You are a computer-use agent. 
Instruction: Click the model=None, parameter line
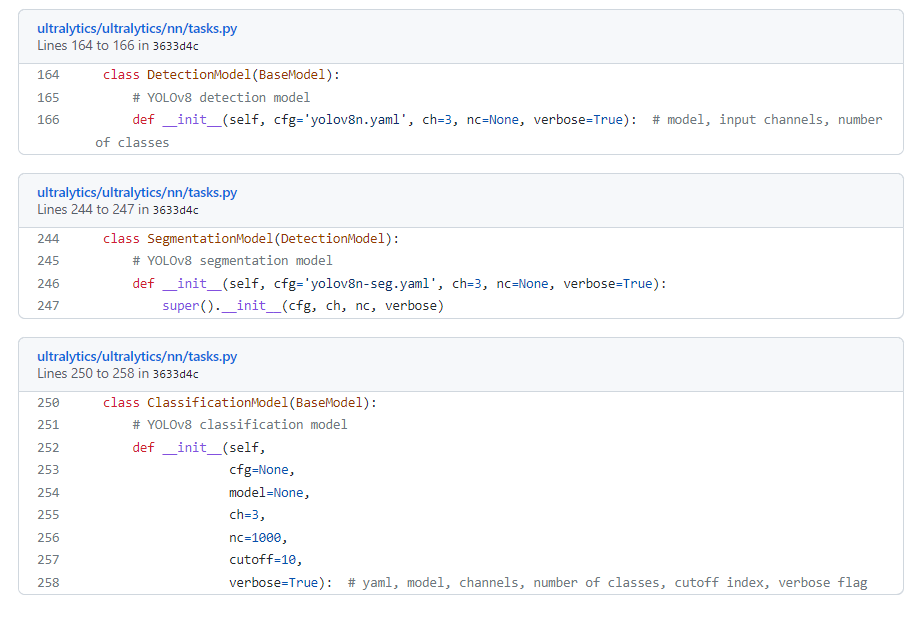pos(269,493)
